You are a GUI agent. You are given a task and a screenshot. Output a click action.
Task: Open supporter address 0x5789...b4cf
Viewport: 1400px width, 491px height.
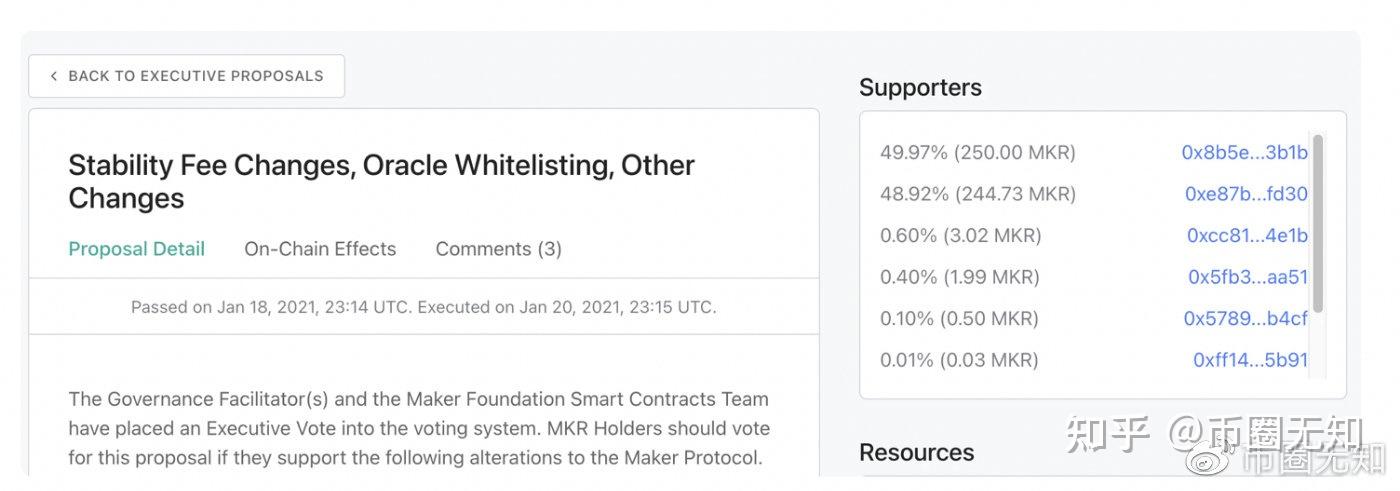point(1245,319)
